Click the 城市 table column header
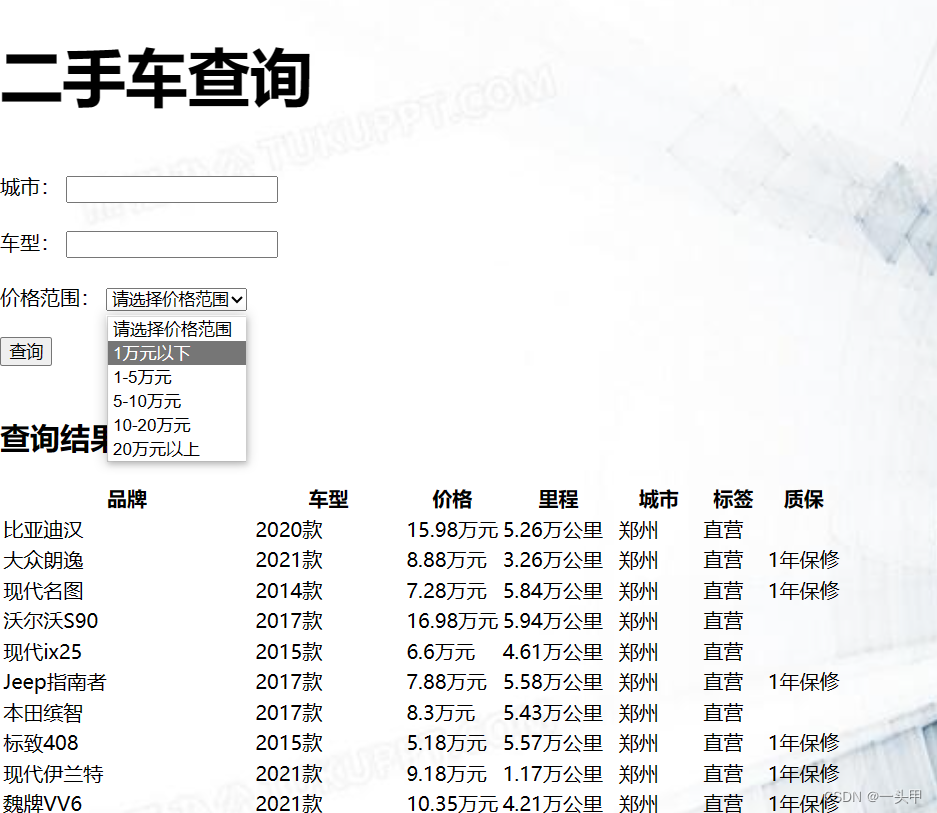This screenshot has width=937, height=813. click(659, 499)
